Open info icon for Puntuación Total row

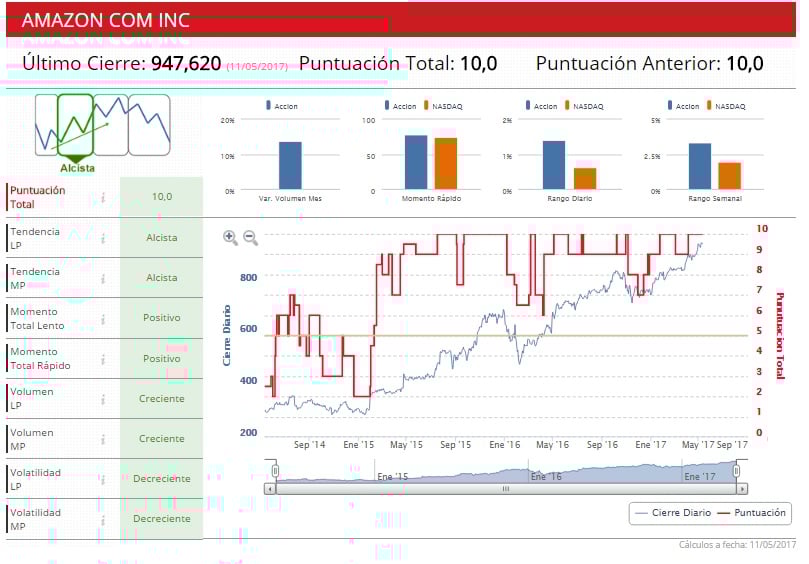pyautogui.click(x=103, y=197)
